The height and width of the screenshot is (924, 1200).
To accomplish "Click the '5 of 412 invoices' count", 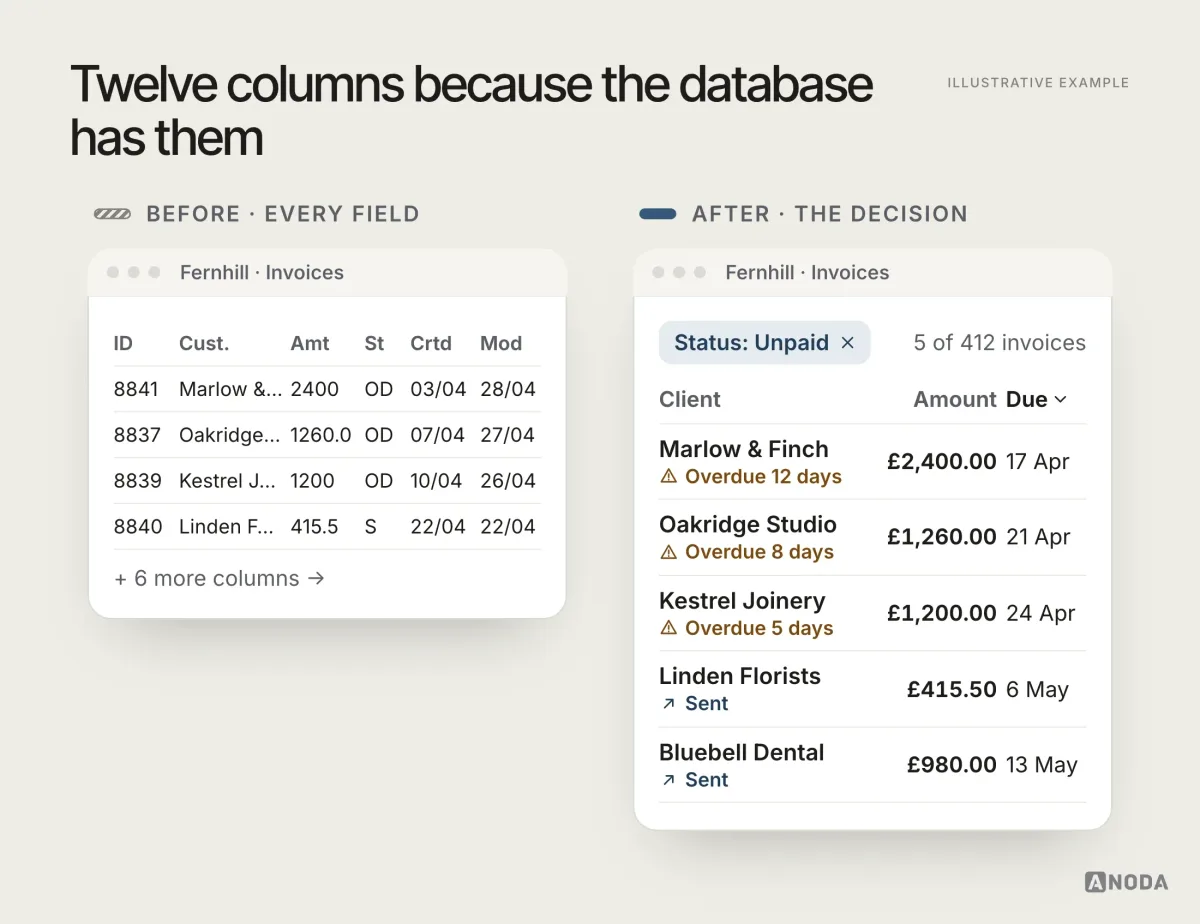I will point(999,343).
